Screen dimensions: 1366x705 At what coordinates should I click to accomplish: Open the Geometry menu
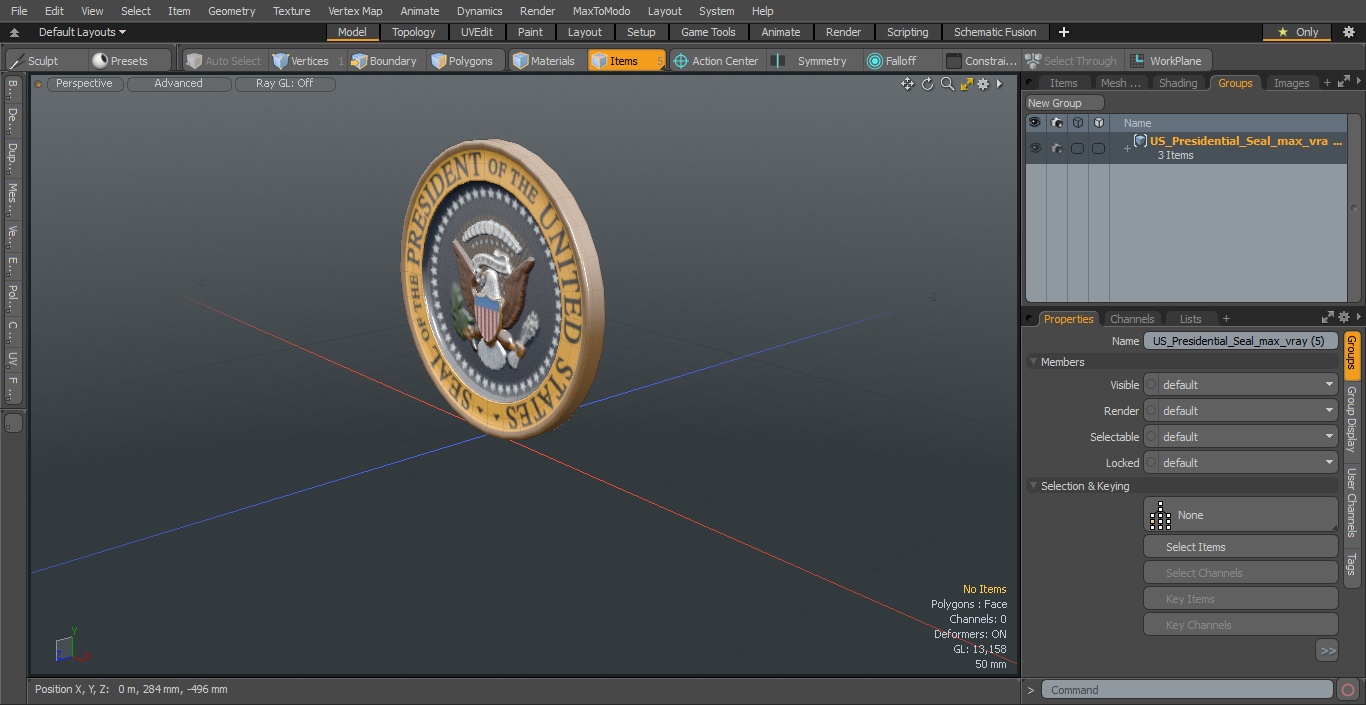(x=231, y=11)
